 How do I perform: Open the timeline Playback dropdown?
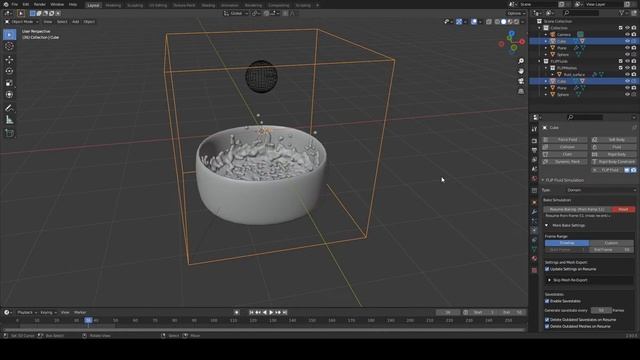(27, 312)
